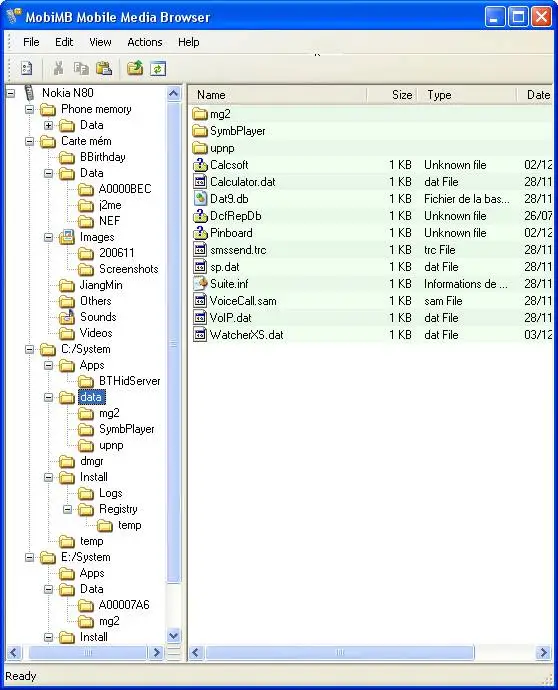Select the Calcsoft unknown file icon

point(200,165)
